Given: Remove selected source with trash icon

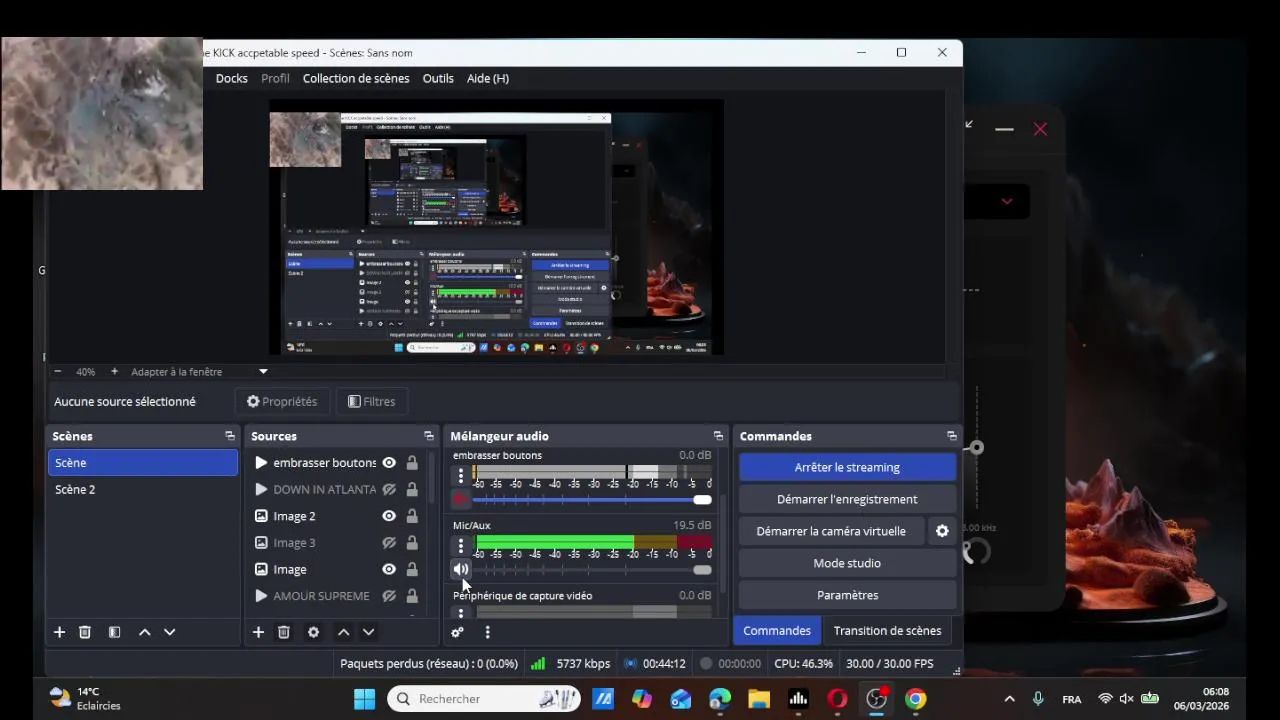Looking at the screenshot, I should pos(284,632).
